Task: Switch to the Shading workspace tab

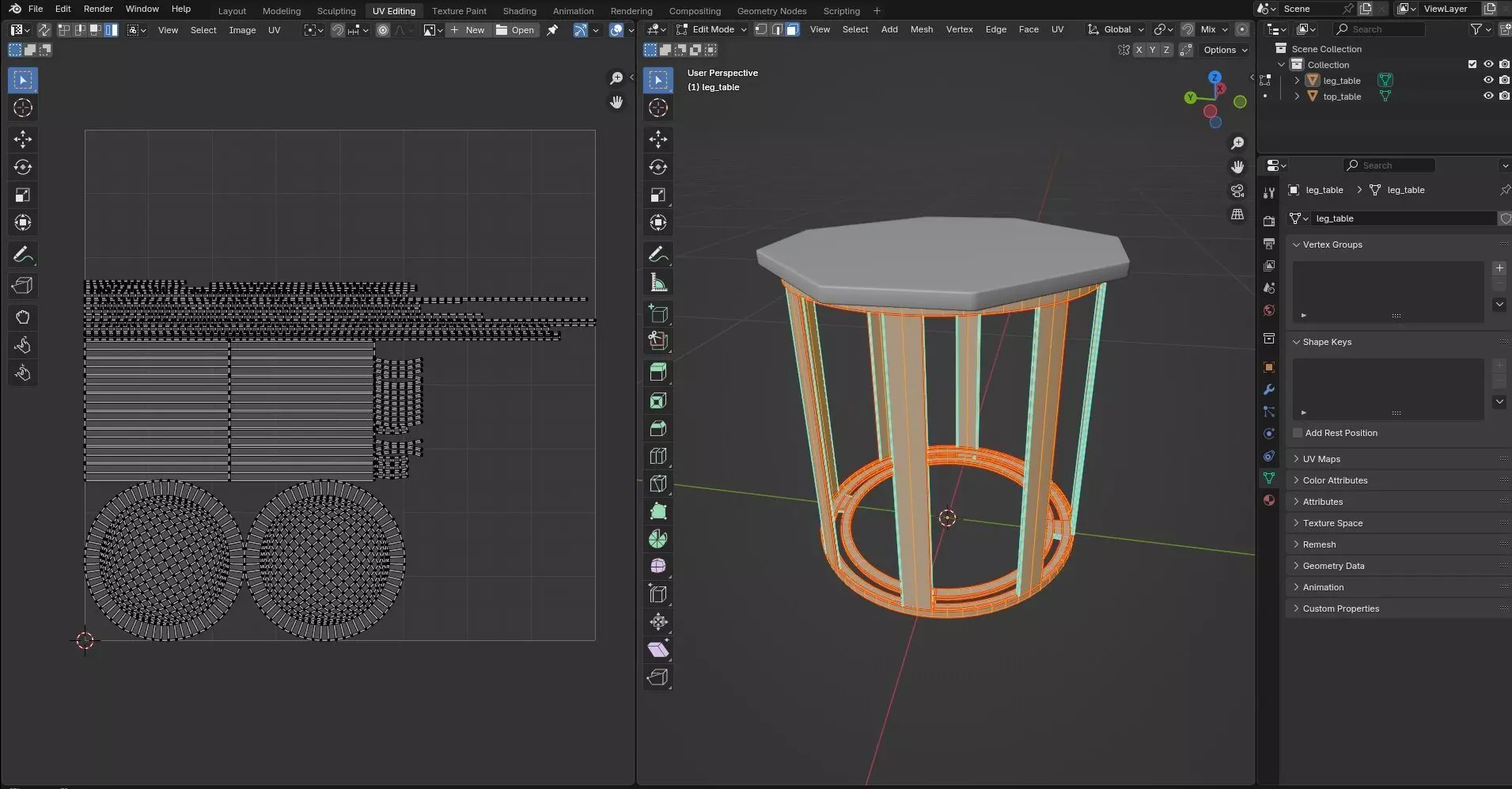Action: coord(519,11)
